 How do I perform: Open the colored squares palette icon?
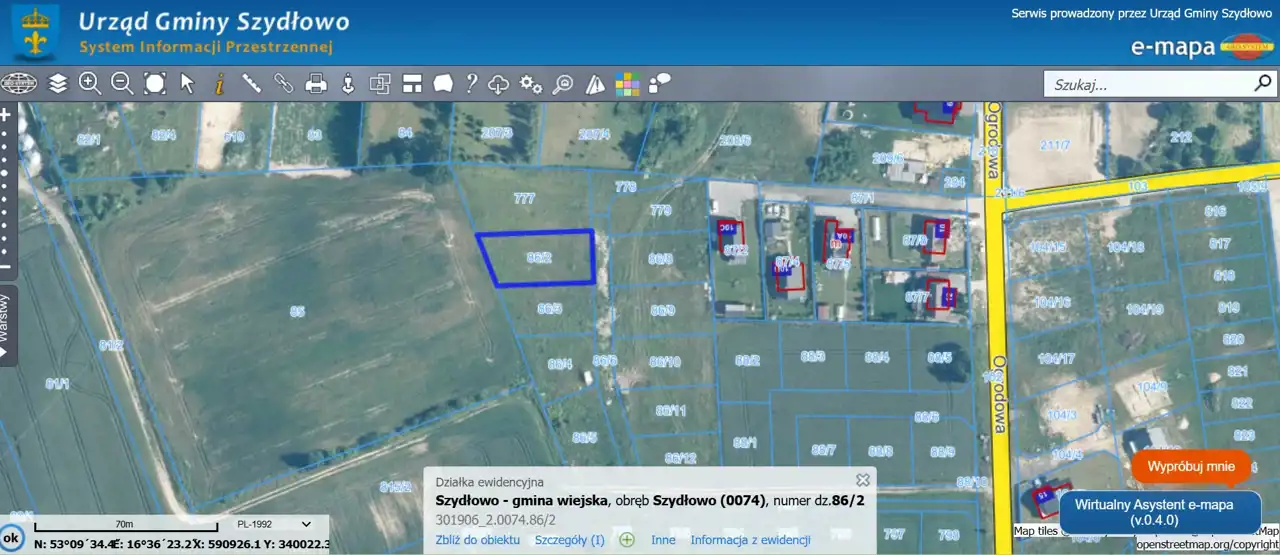tap(627, 84)
